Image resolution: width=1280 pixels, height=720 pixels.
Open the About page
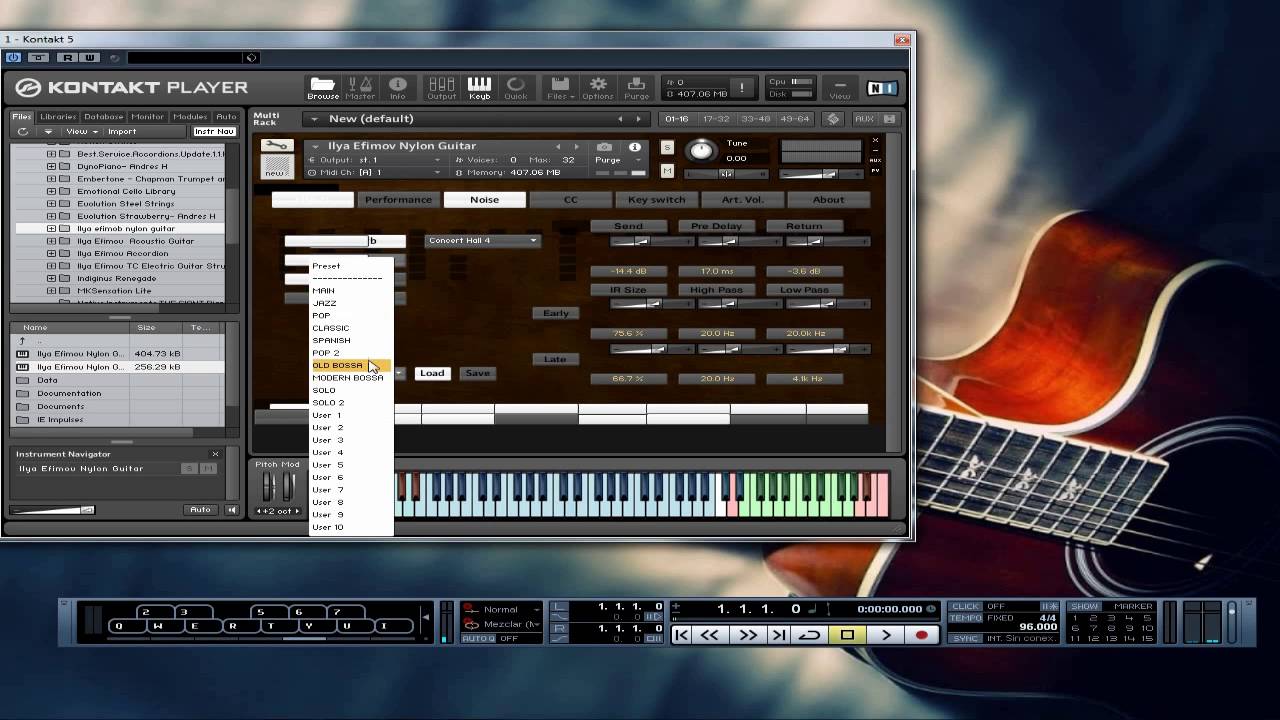[x=828, y=200]
